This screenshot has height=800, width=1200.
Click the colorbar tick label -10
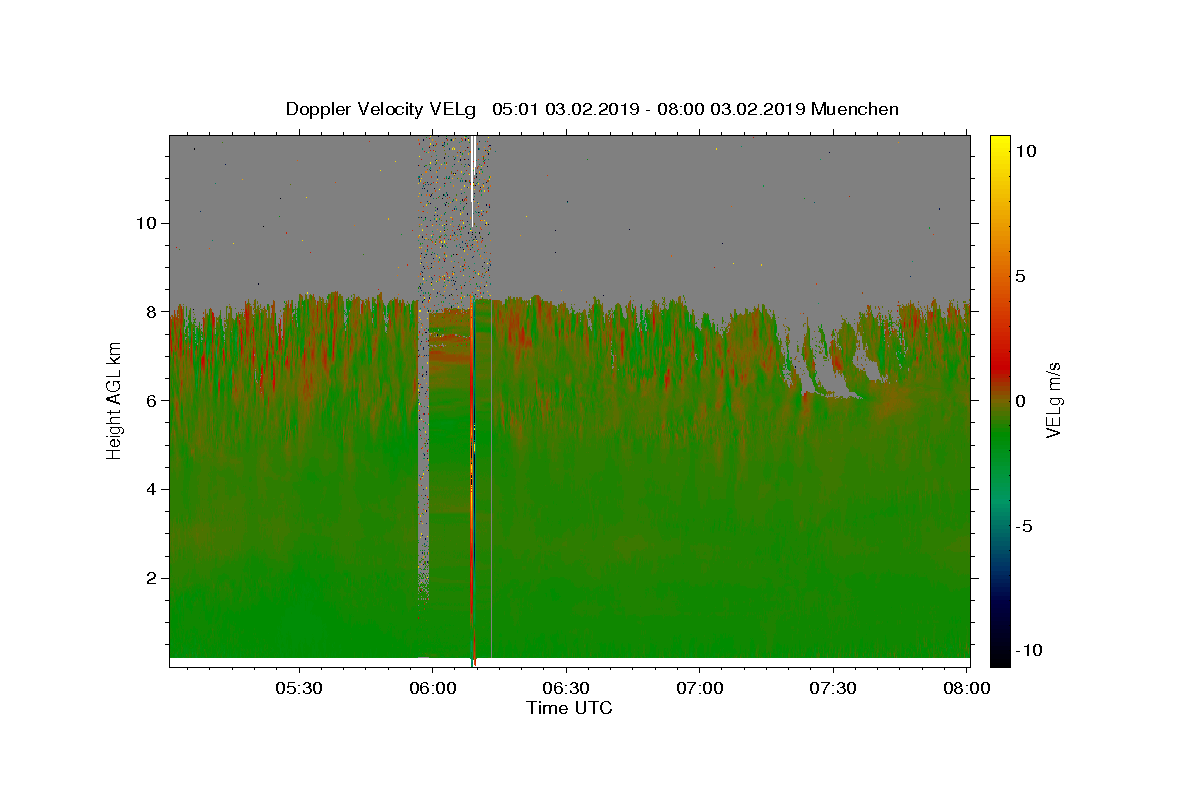click(x=1032, y=650)
